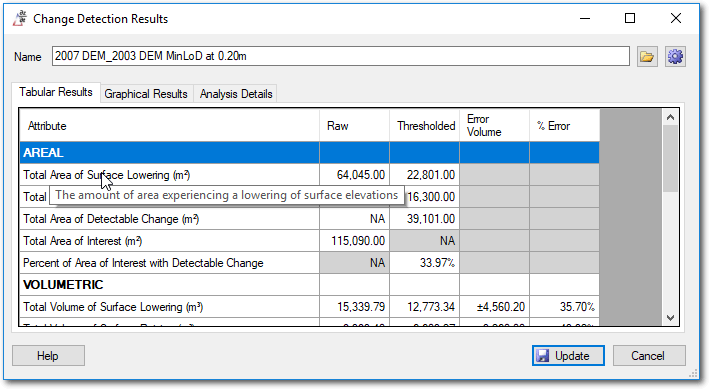Minimize the Change Detection Results window
The height and width of the screenshot is (391, 711).
(x=585, y=19)
